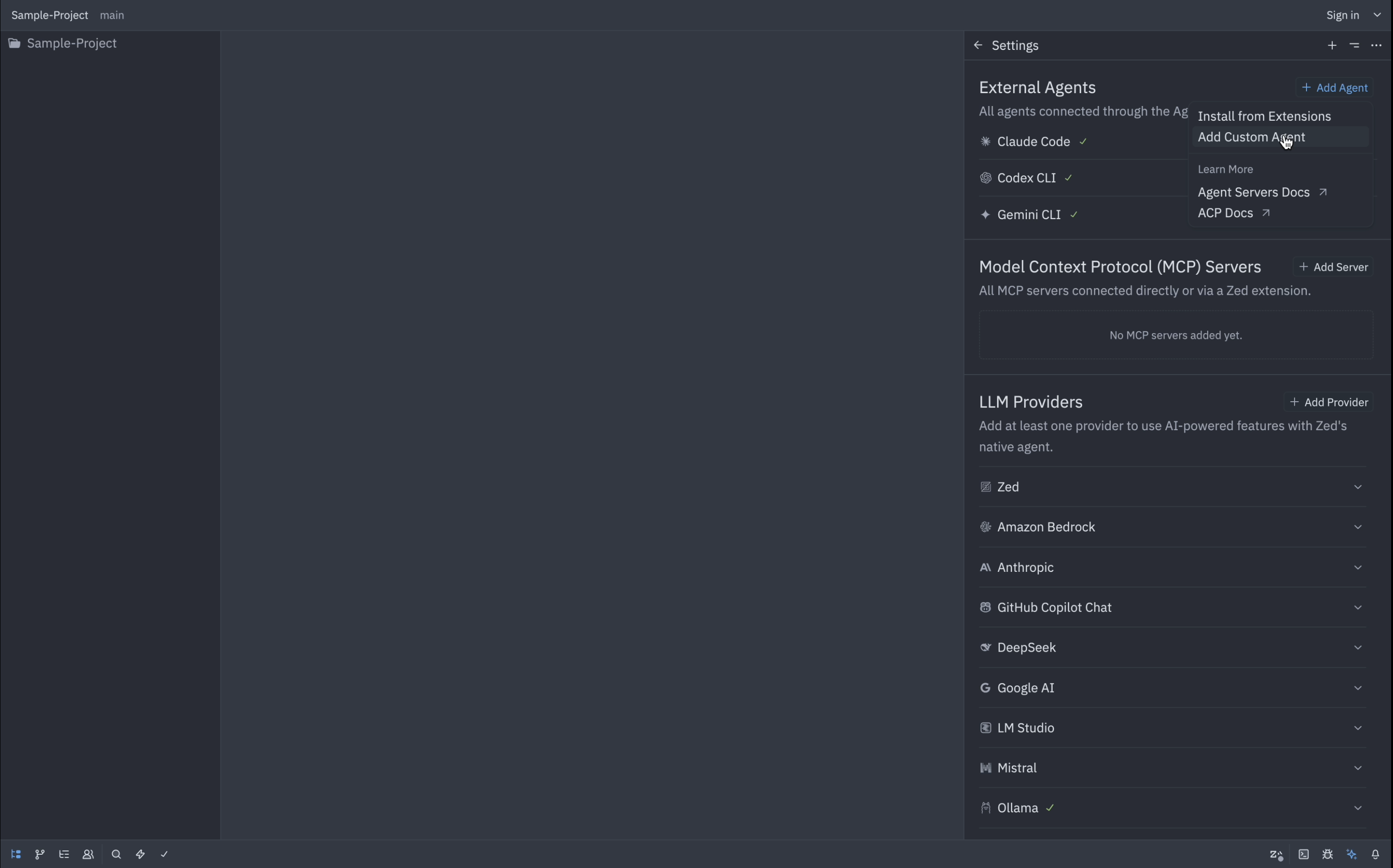Open the terminal panel icon

coord(1304,855)
